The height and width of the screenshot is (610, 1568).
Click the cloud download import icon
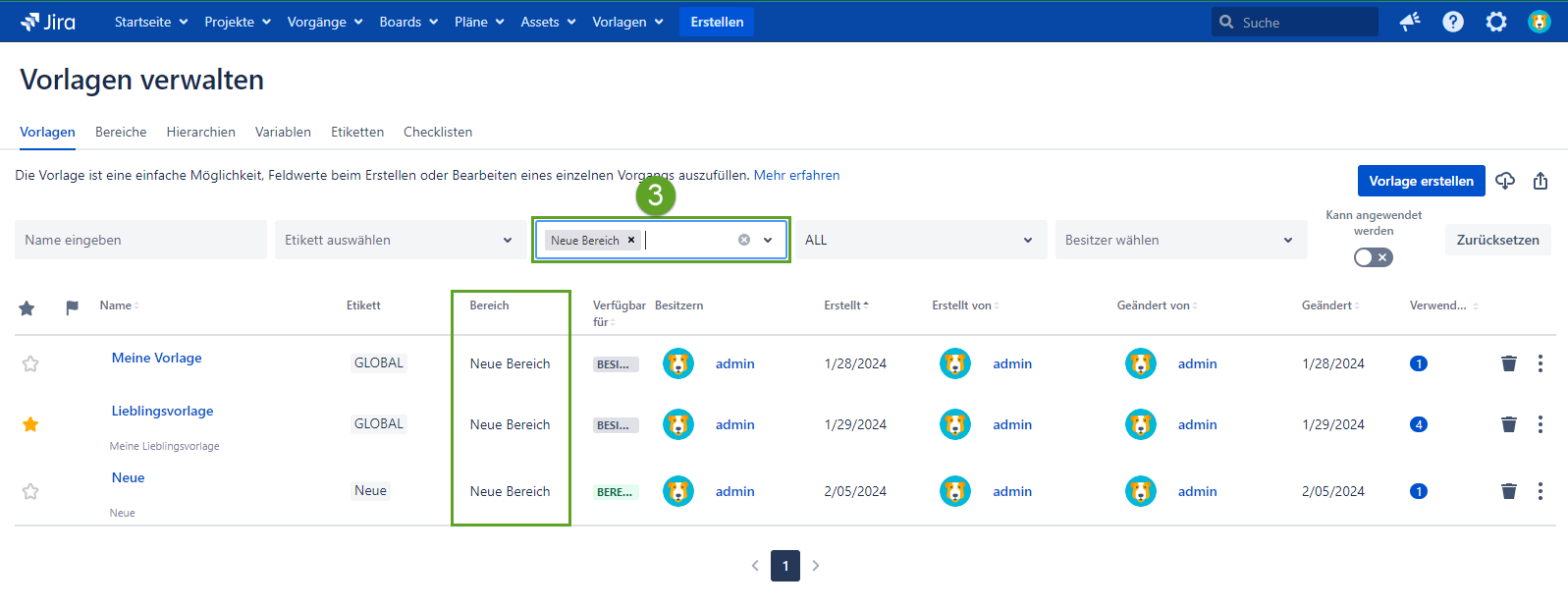[x=1505, y=181]
